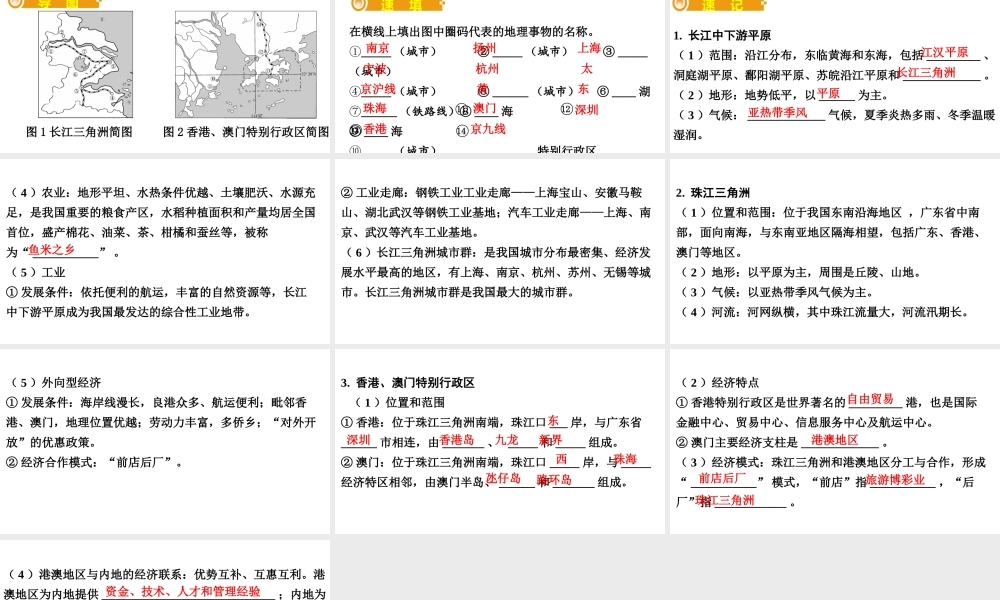Click the red answer 香港岛
The height and width of the screenshot is (600, 1000).
pyautogui.click(x=457, y=440)
